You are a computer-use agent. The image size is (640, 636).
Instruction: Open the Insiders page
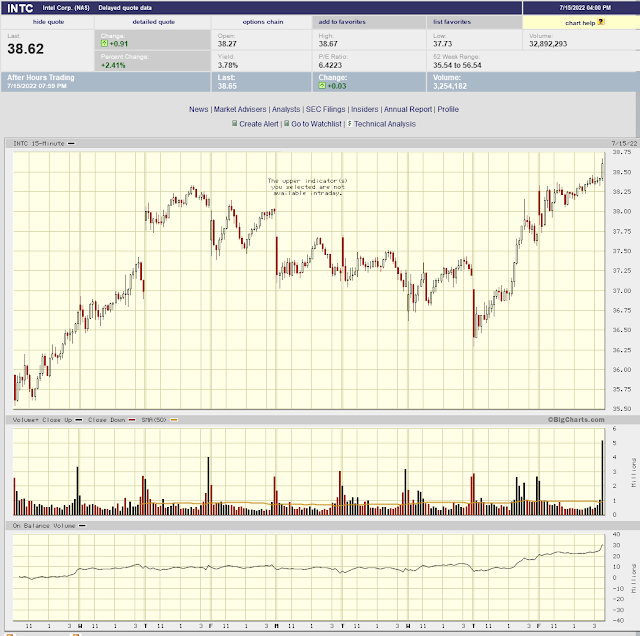(364, 109)
